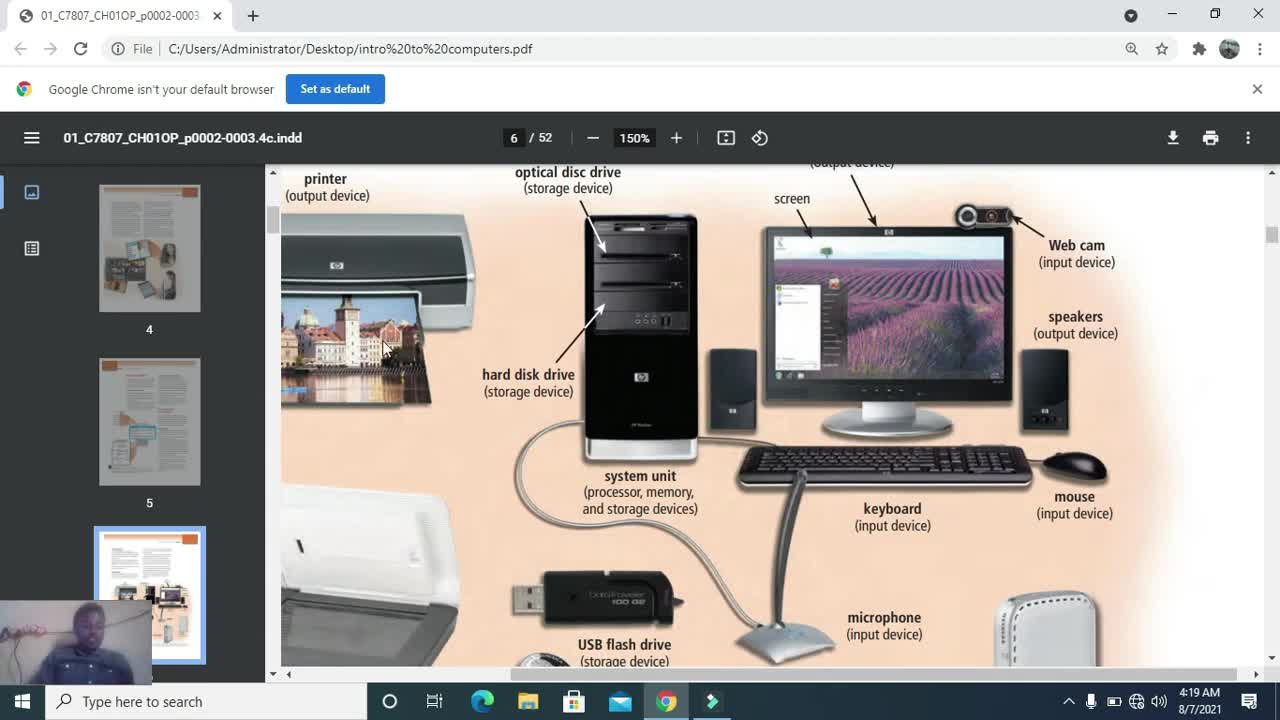Open the Chrome three-dot menu

pyautogui.click(x=1259, y=49)
